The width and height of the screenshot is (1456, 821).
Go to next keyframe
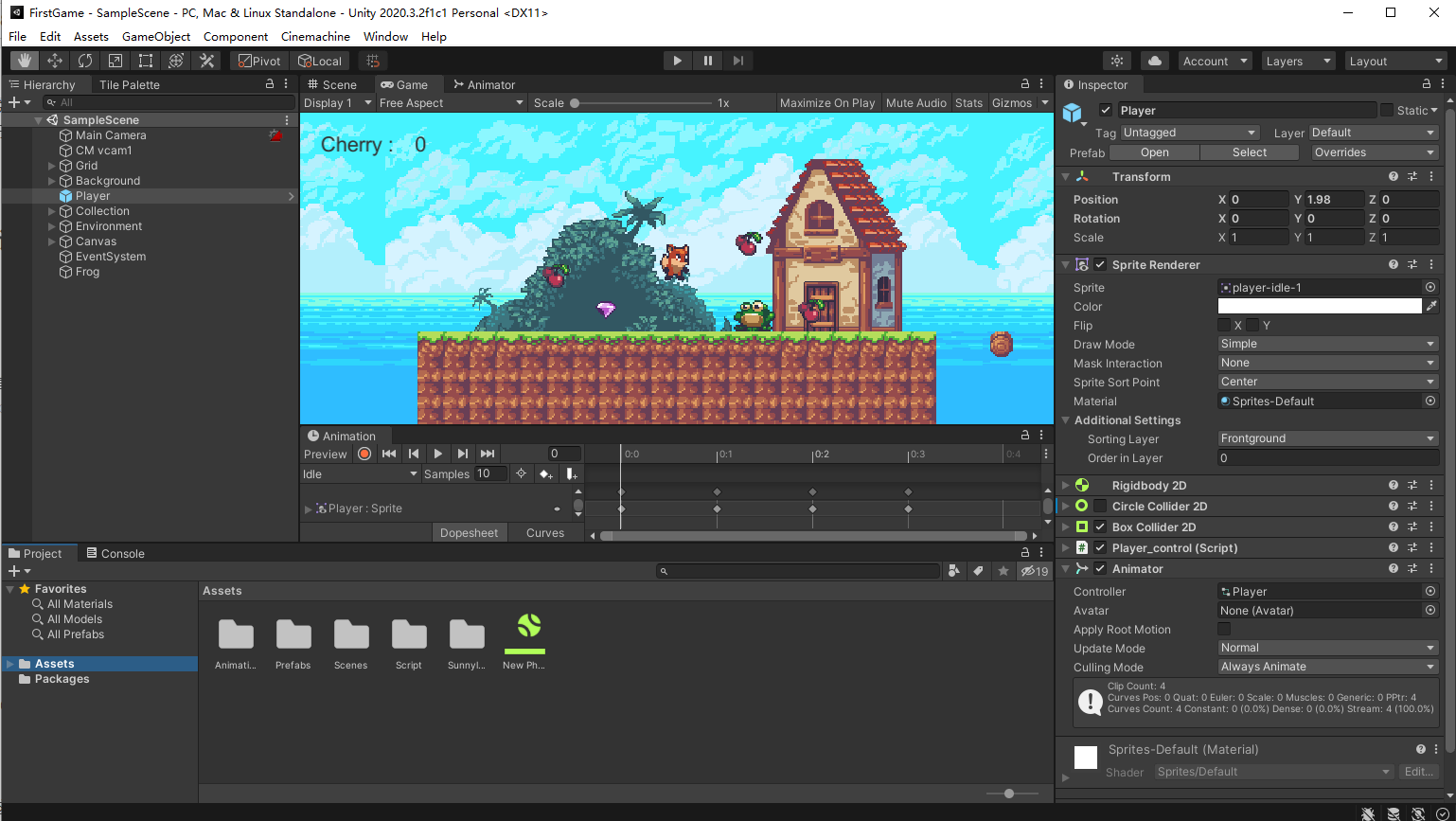(463, 454)
